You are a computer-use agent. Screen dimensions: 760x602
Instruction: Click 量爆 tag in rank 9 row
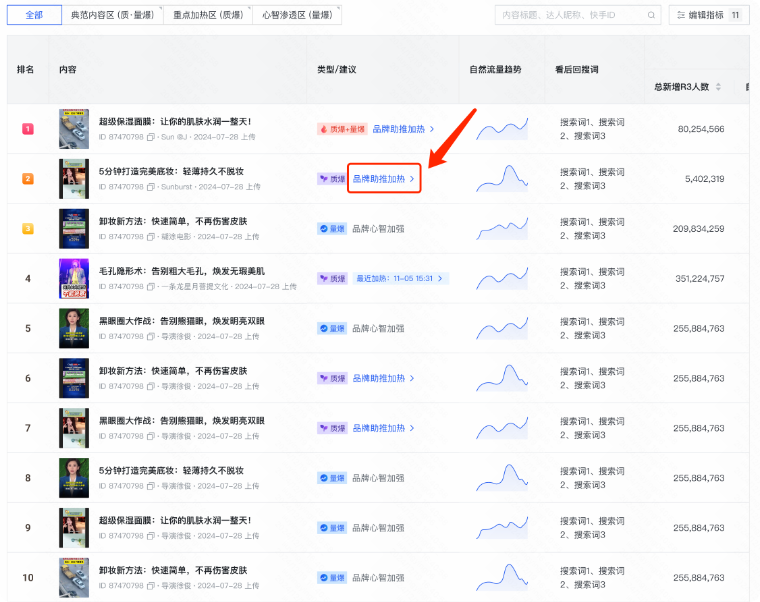(x=332, y=528)
